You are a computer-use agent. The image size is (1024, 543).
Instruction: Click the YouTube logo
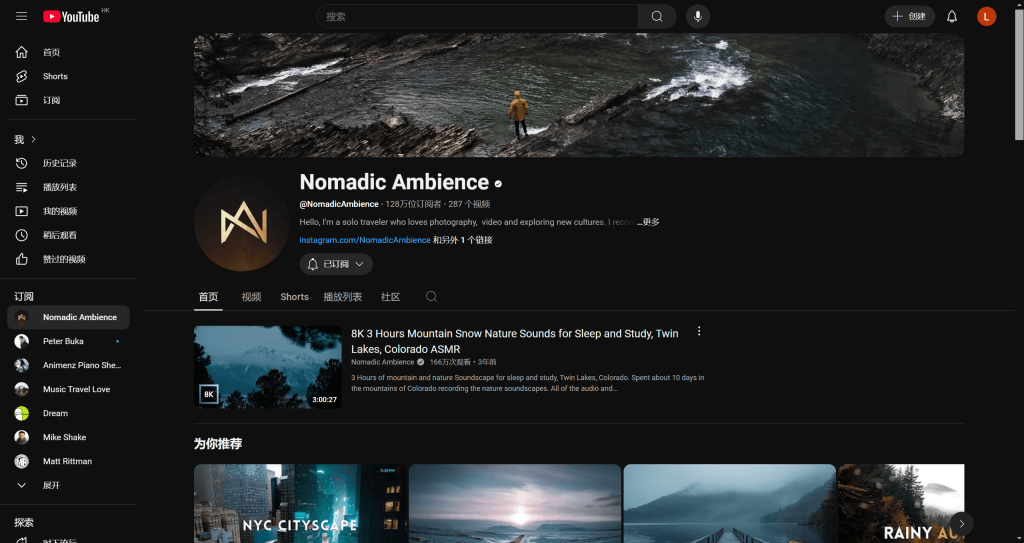(x=72, y=17)
